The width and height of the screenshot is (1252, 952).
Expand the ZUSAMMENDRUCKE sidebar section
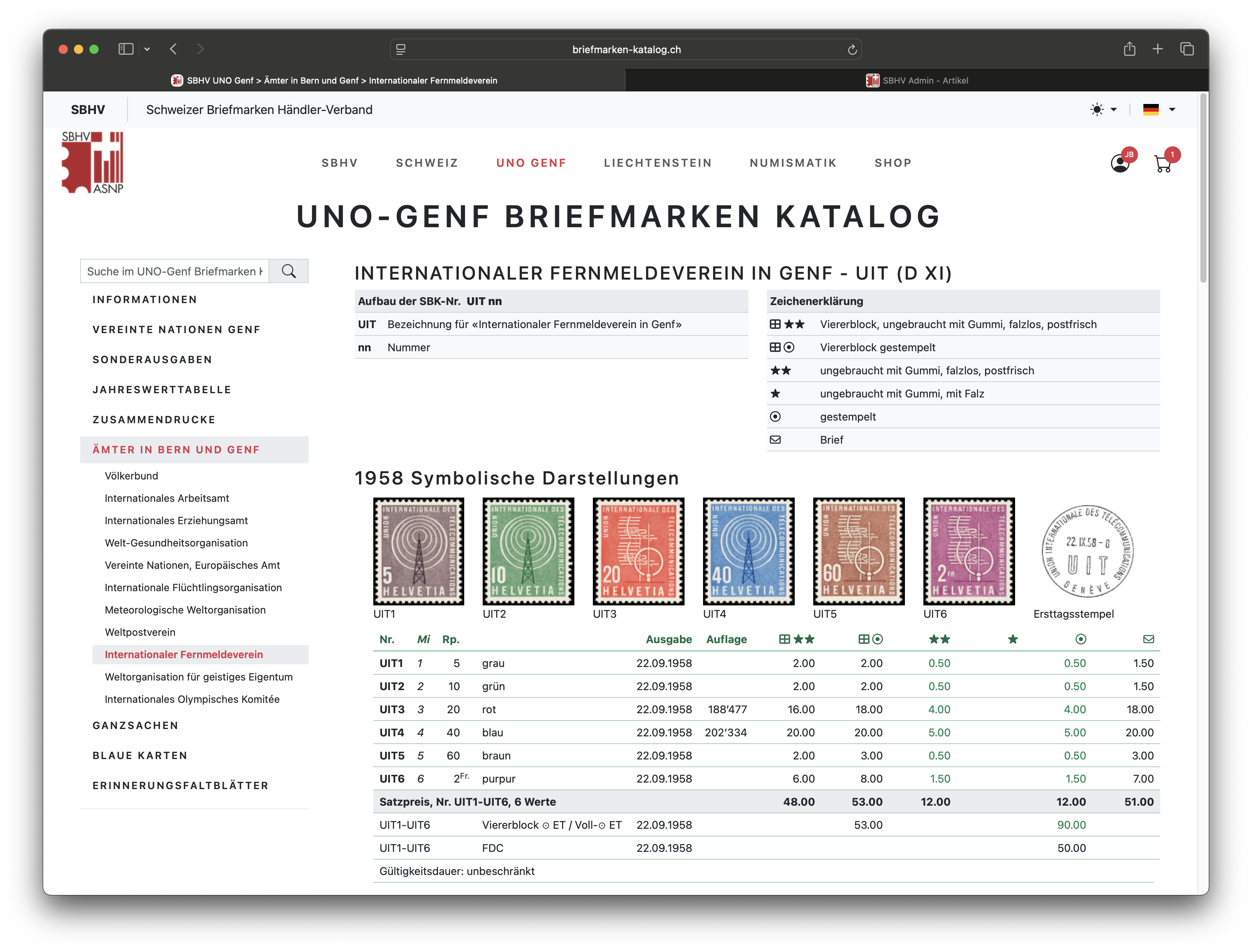(x=154, y=420)
